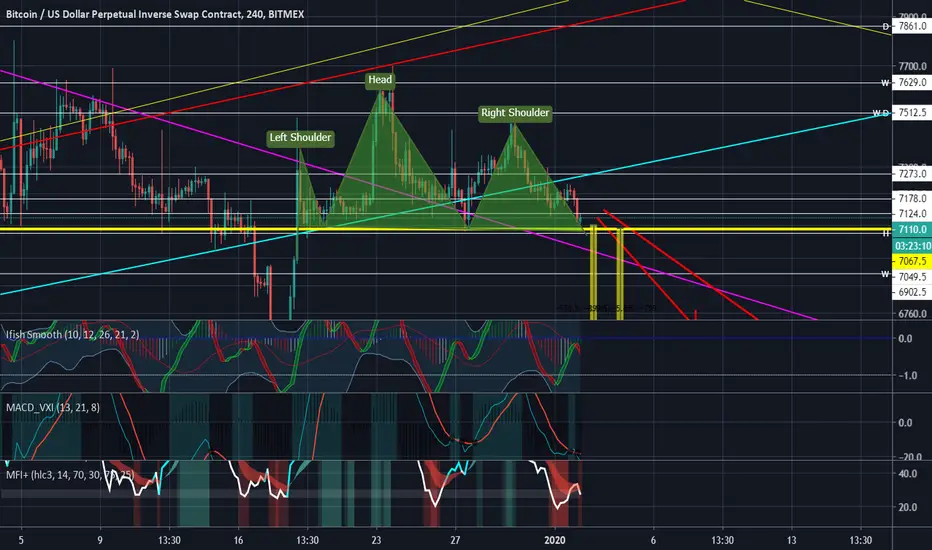Screen dimensions: 932x550
Task: Click the 9 date on time axis
Action: click(100, 540)
